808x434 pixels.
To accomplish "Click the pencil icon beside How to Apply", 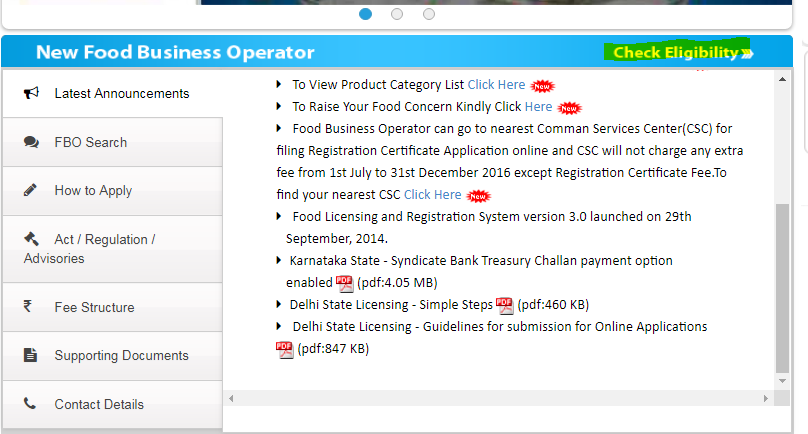I will [x=31, y=190].
